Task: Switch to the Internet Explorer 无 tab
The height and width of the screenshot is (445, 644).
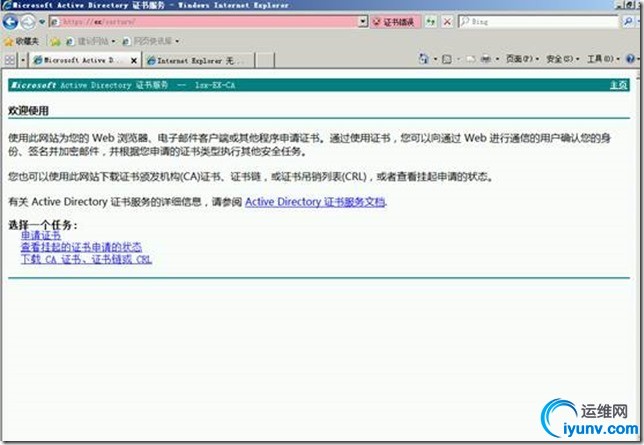Action: click(x=198, y=61)
